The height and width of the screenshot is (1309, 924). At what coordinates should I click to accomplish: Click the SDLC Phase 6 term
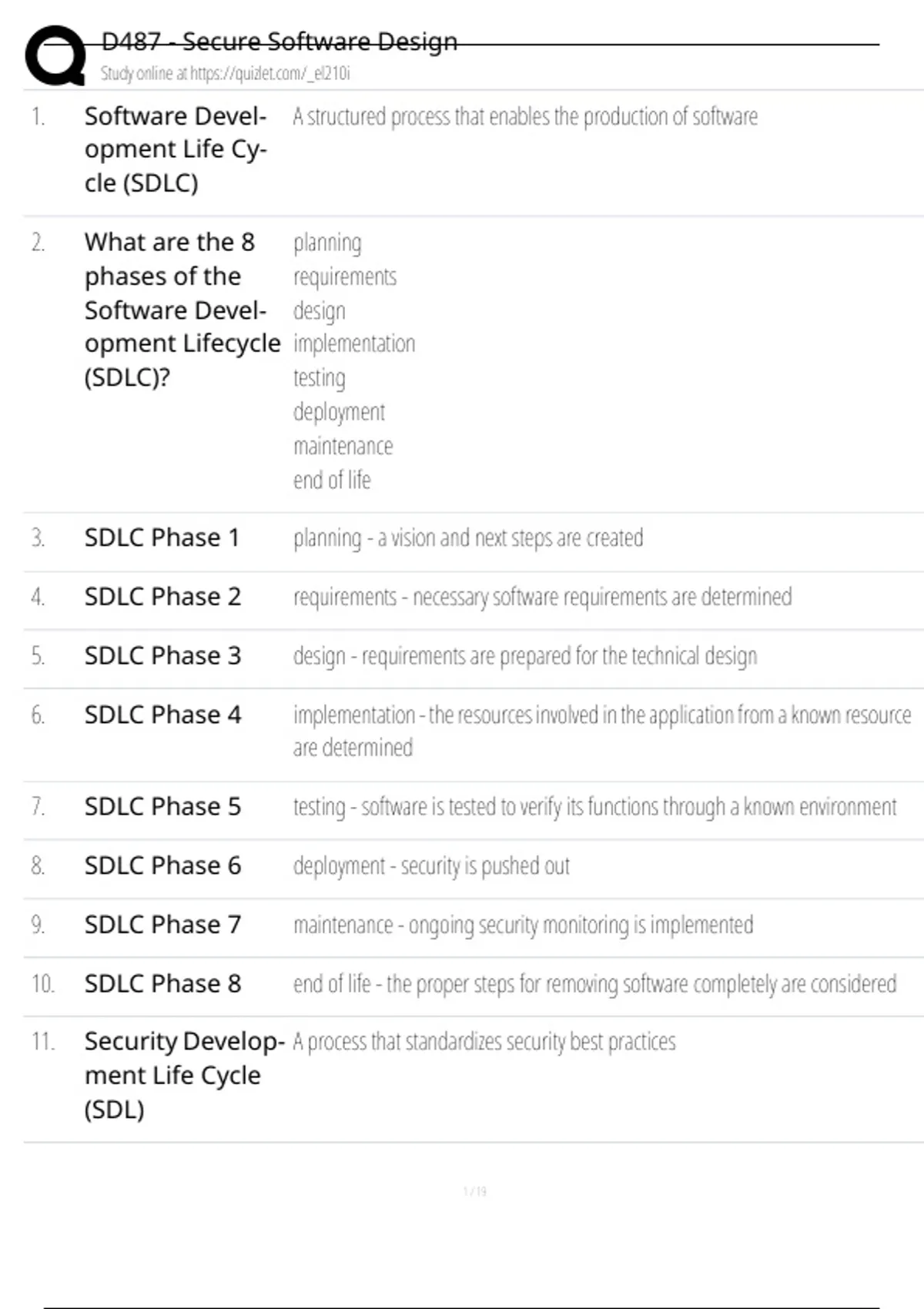coord(162,866)
